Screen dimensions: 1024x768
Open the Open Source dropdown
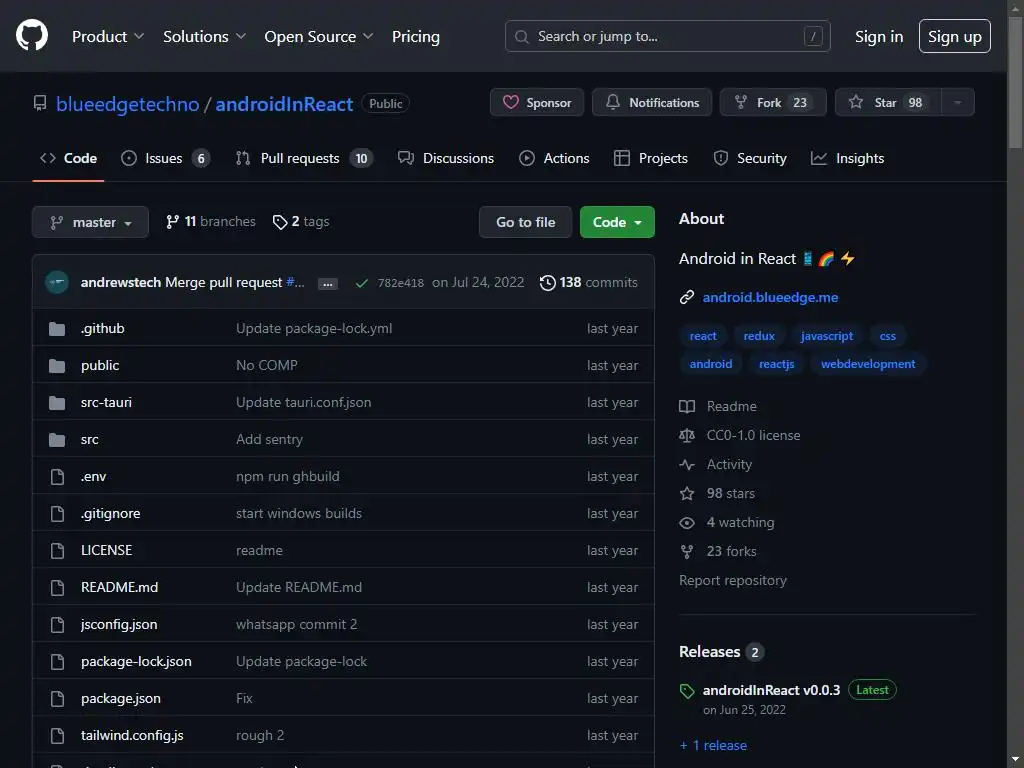(319, 37)
